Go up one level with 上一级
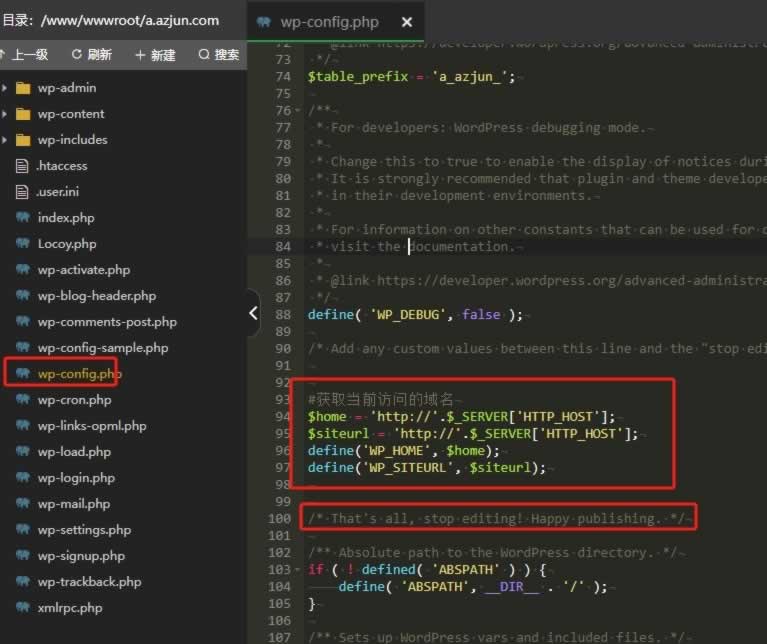The height and width of the screenshot is (644, 767). coord(28,55)
